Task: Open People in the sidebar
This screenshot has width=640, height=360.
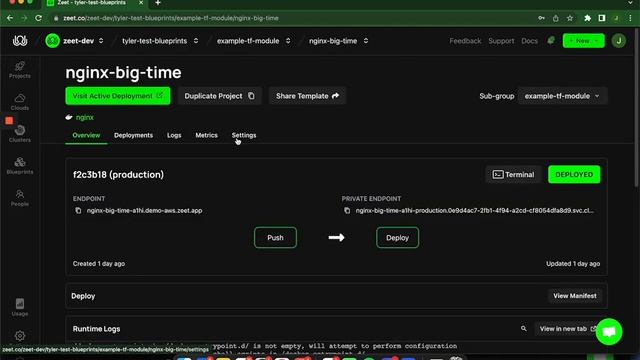Action: pos(20,198)
